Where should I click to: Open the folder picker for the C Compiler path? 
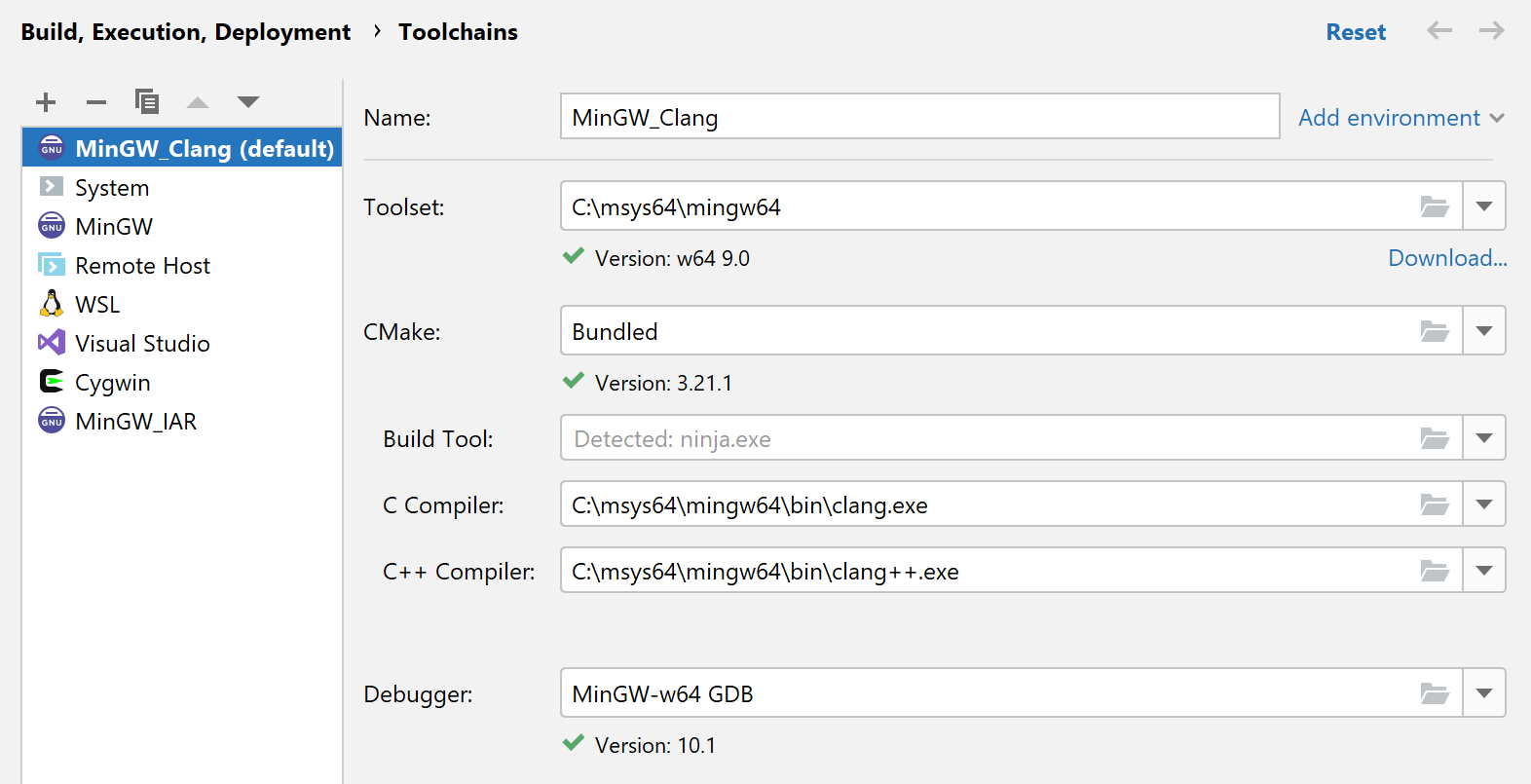click(x=1434, y=504)
